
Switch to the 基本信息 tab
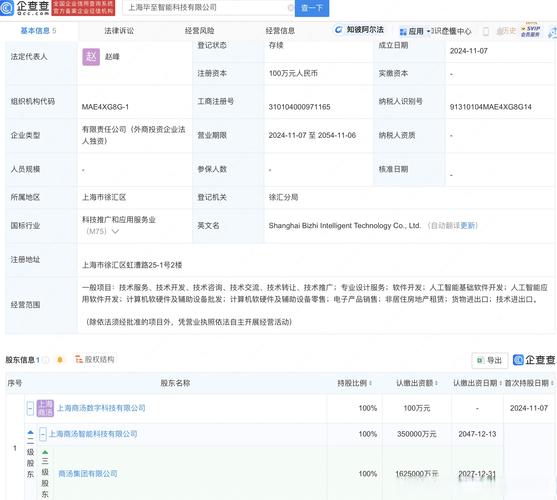[38, 31]
